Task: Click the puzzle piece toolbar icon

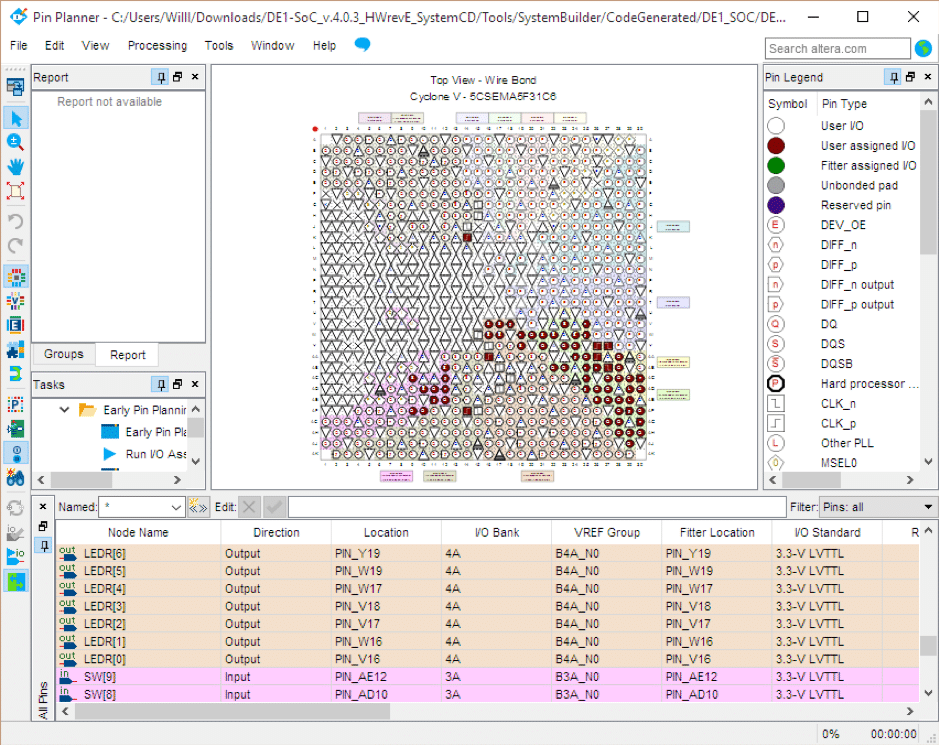Action: (x=15, y=349)
